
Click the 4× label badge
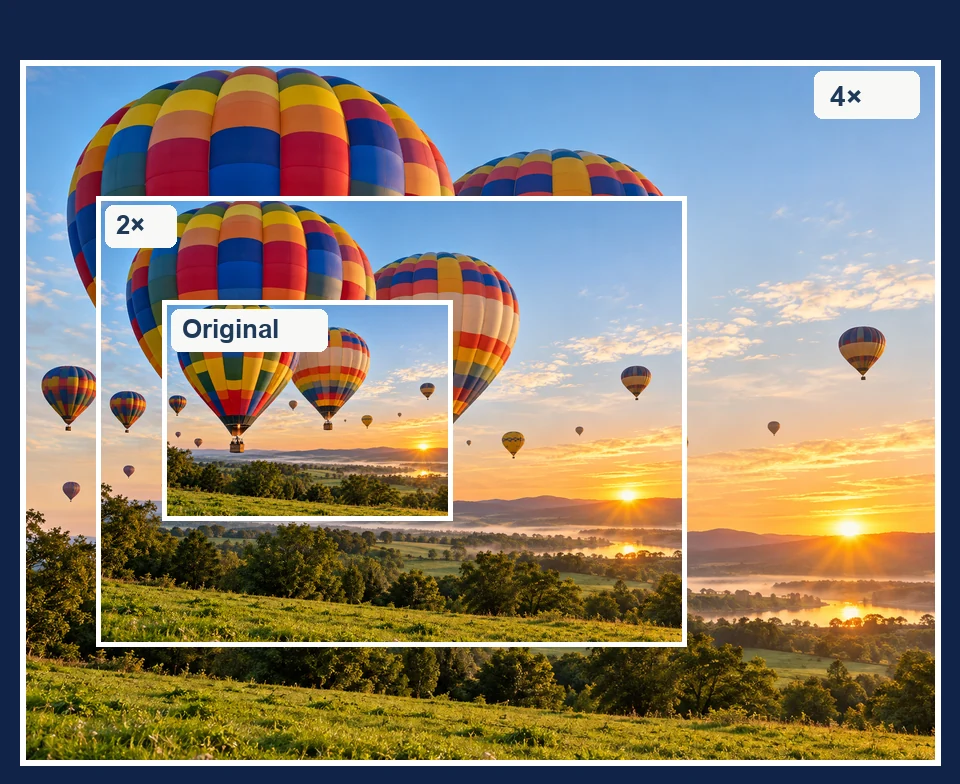coord(866,95)
